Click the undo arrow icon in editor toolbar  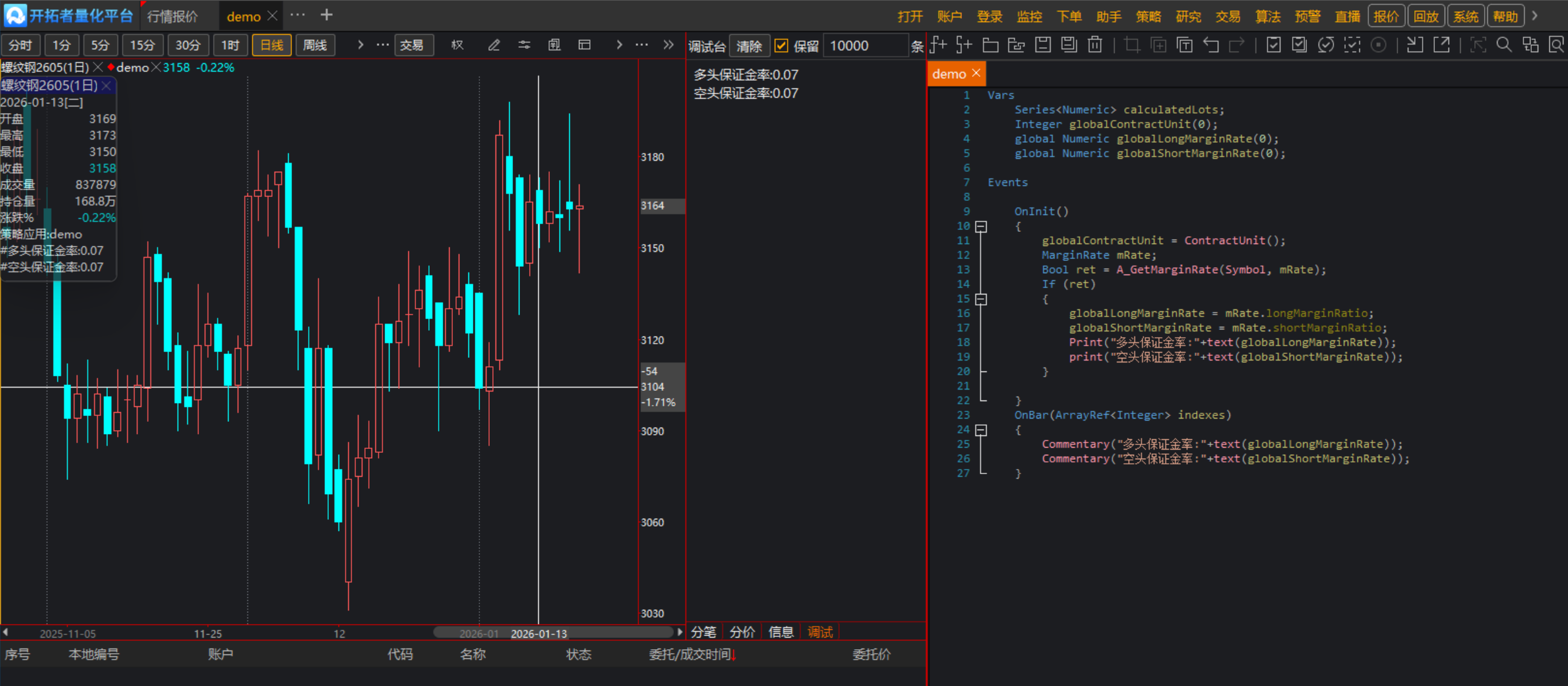coord(1211,45)
